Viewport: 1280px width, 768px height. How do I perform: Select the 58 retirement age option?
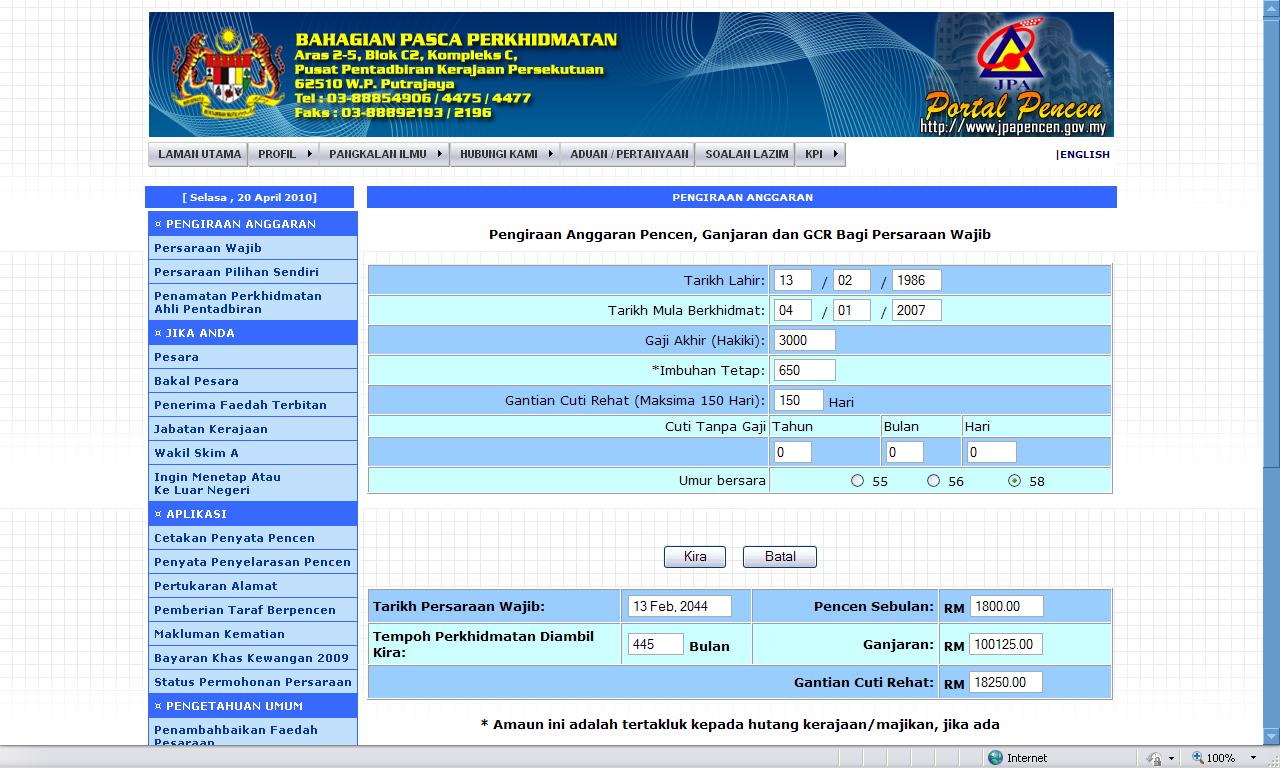pos(1015,481)
